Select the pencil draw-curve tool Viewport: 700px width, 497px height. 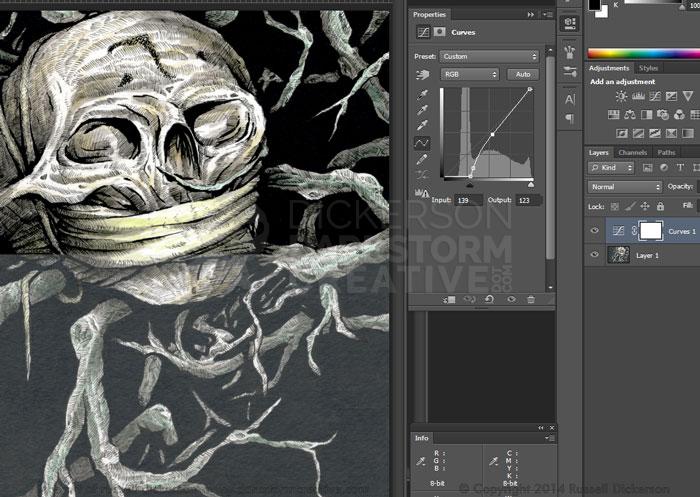422,159
